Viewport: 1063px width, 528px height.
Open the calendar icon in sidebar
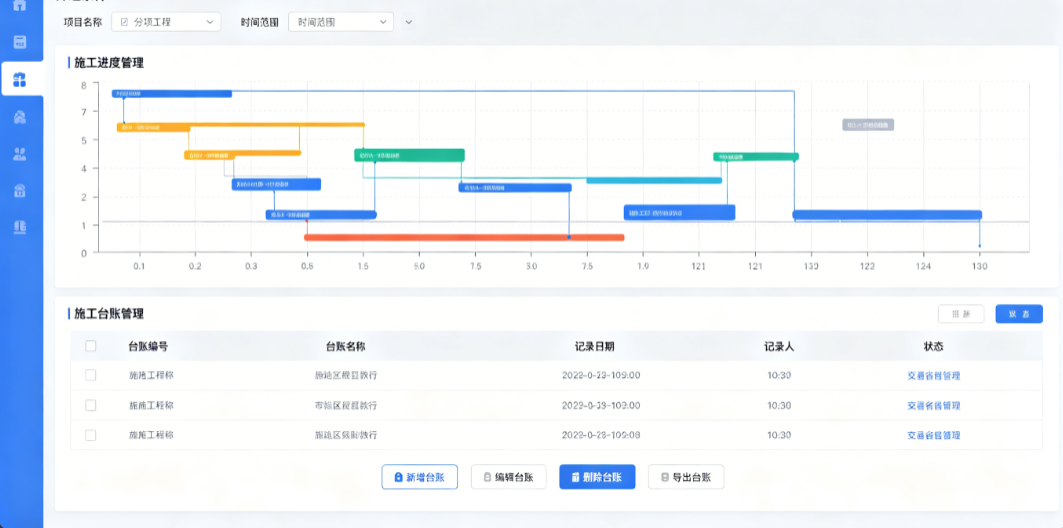[x=20, y=42]
